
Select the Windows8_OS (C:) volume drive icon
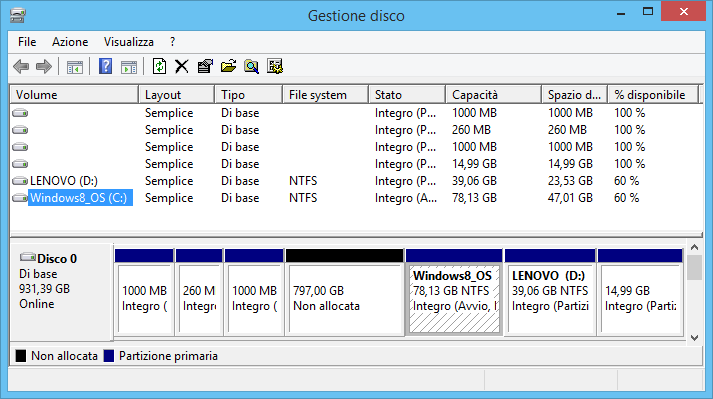[x=20, y=198]
